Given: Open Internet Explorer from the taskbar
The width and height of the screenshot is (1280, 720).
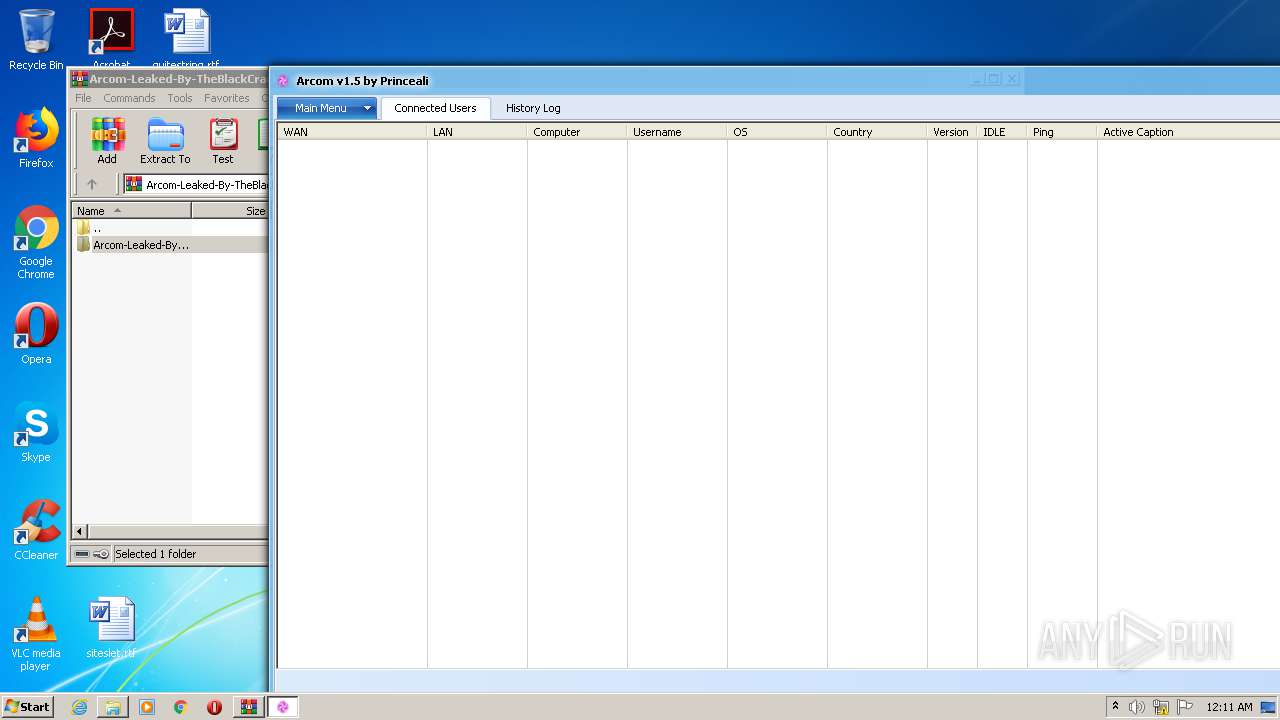Looking at the screenshot, I should (79, 707).
